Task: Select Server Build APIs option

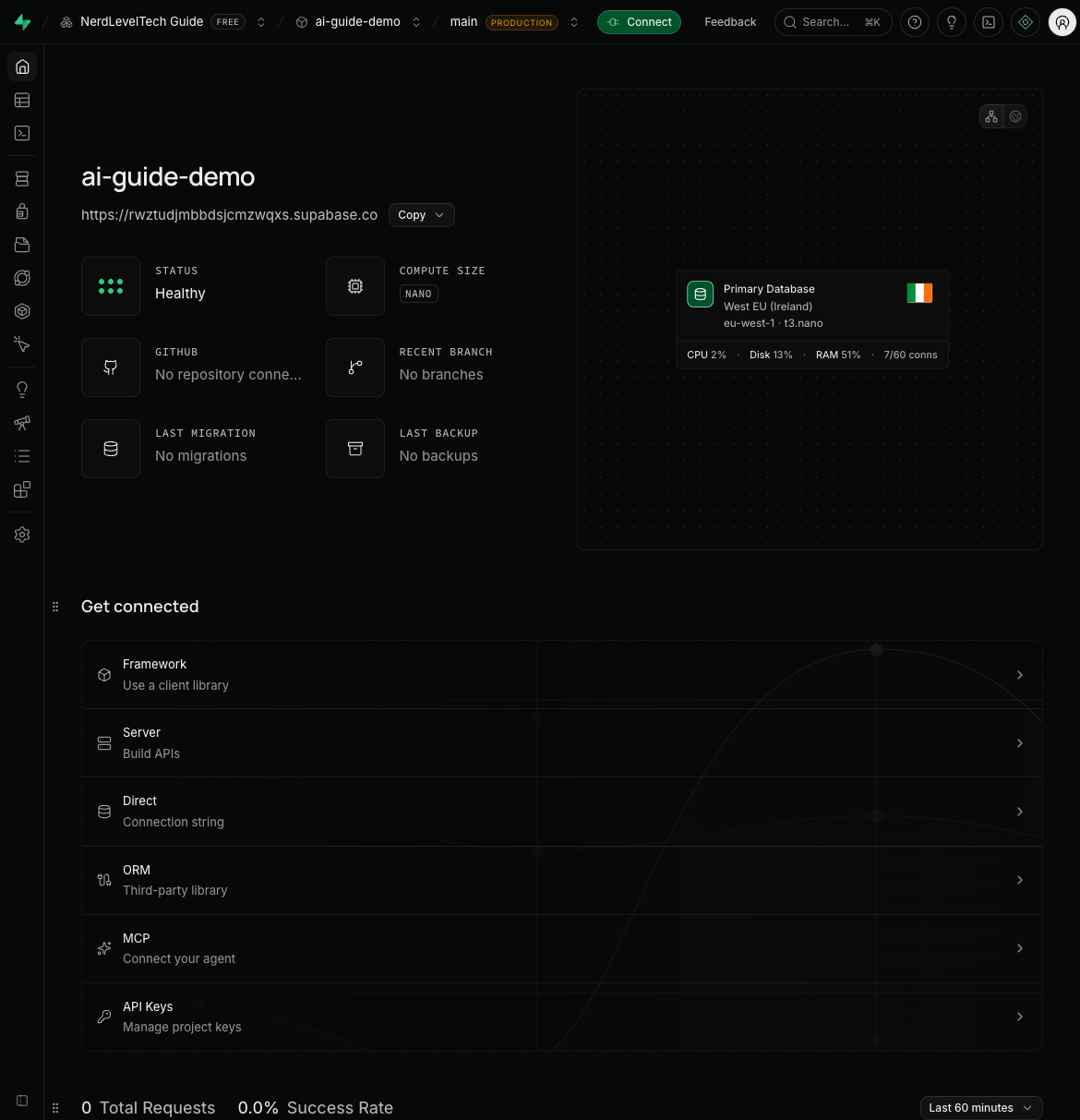Action: [562, 743]
